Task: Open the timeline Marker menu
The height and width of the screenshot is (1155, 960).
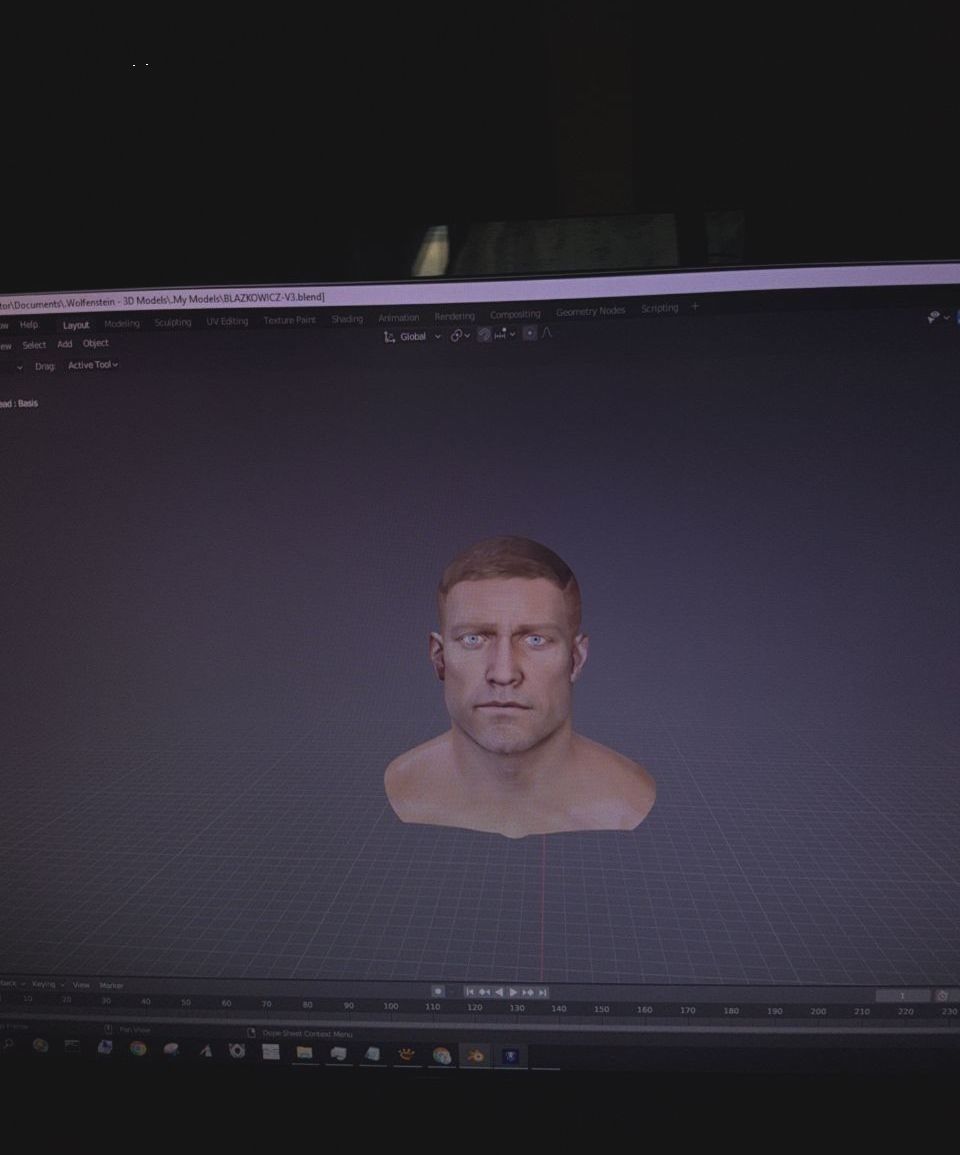Action: coord(111,986)
